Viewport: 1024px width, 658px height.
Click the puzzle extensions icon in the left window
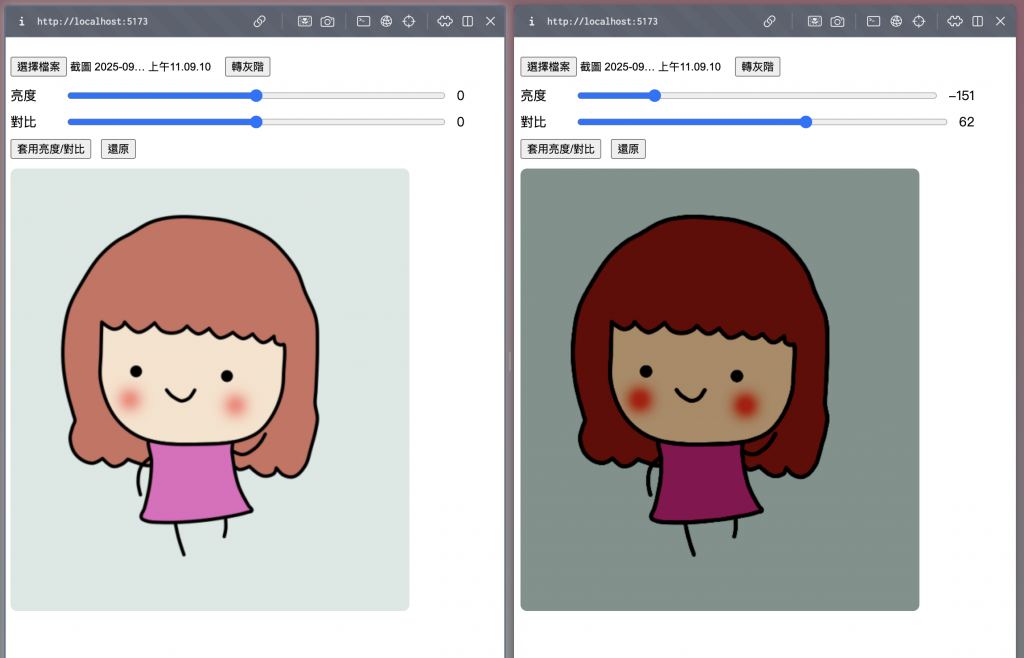[x=445, y=22]
